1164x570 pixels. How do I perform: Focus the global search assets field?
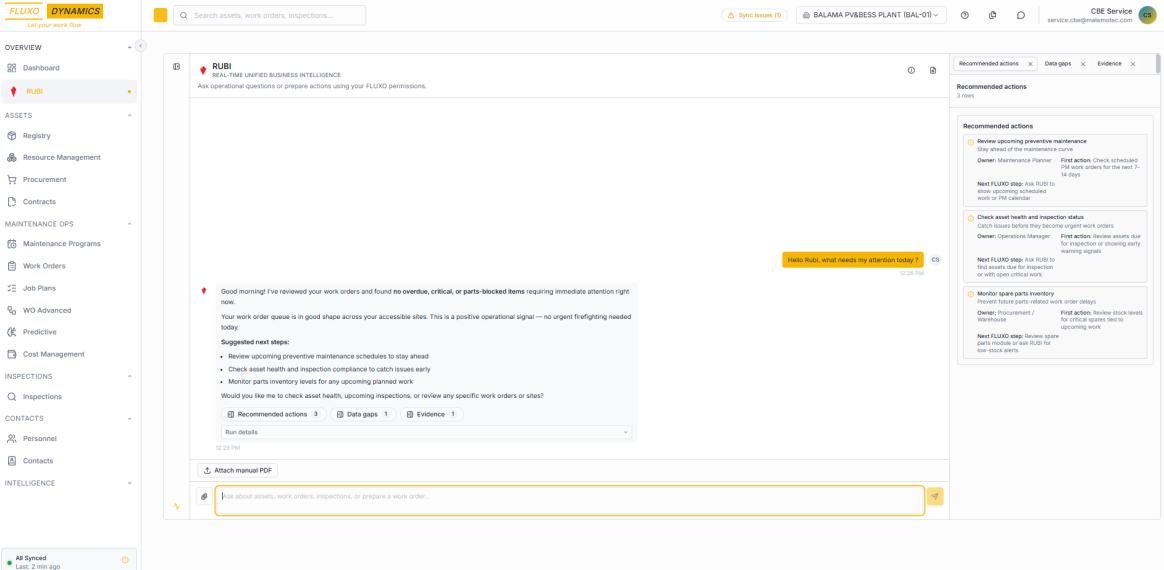pos(269,15)
